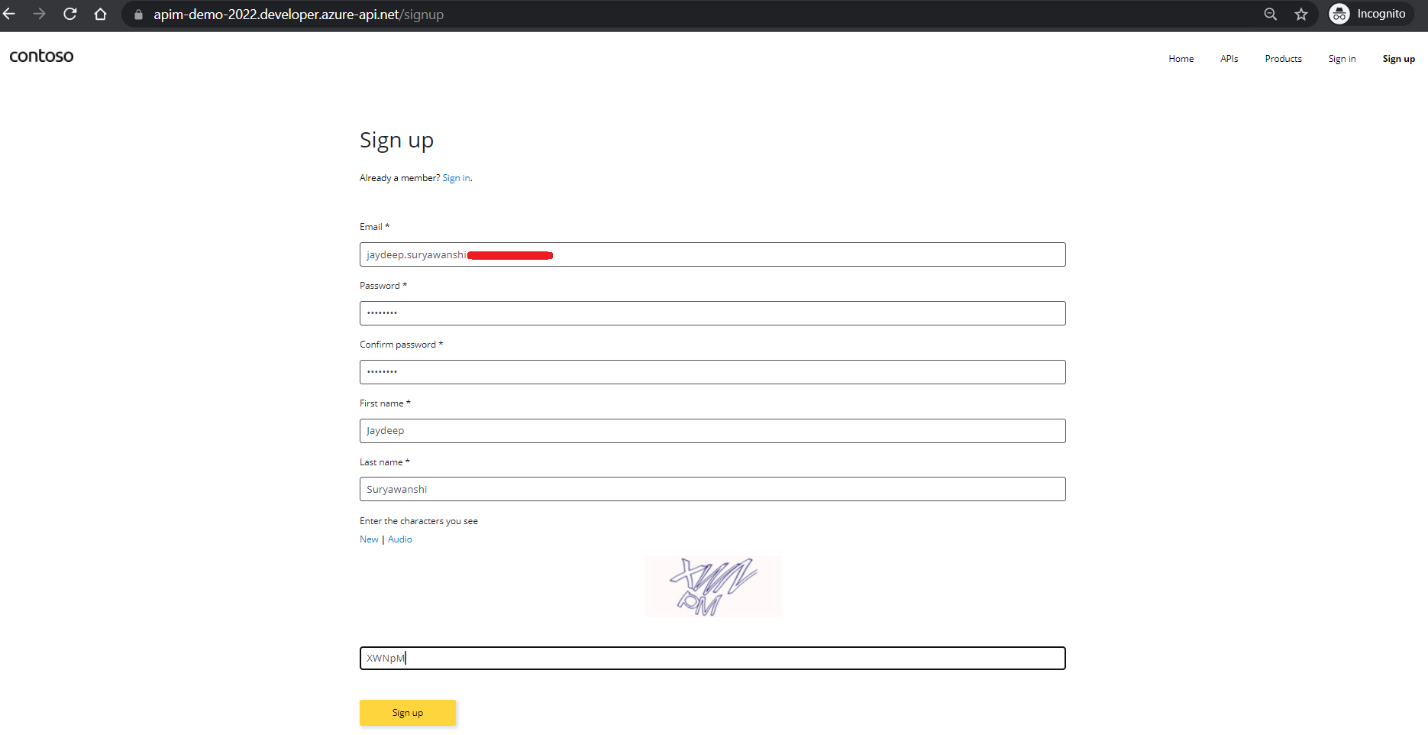Open the Home navigation menu item

click(1181, 58)
